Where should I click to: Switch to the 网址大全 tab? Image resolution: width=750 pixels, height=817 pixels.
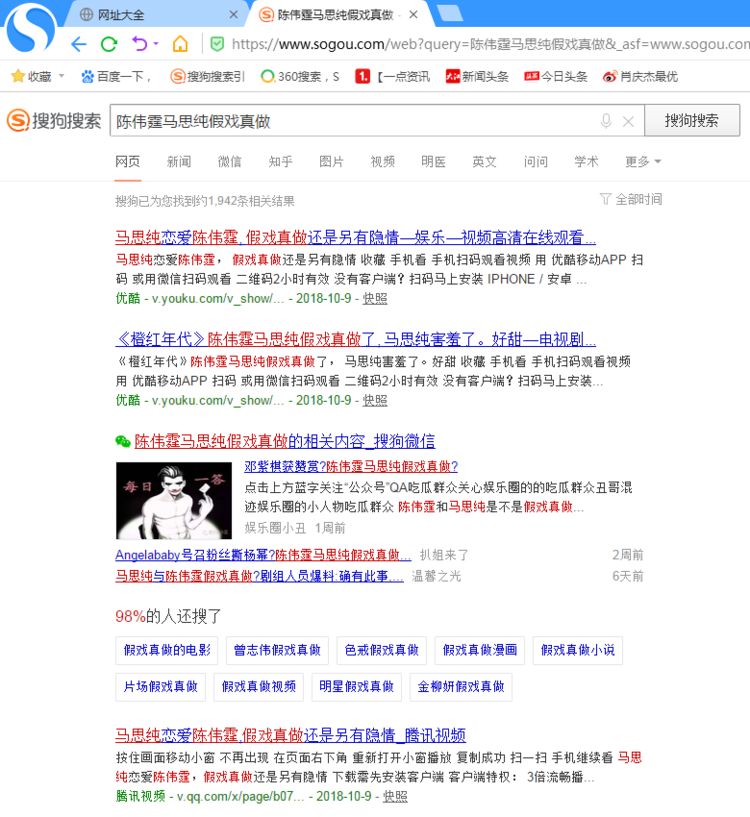120,15
